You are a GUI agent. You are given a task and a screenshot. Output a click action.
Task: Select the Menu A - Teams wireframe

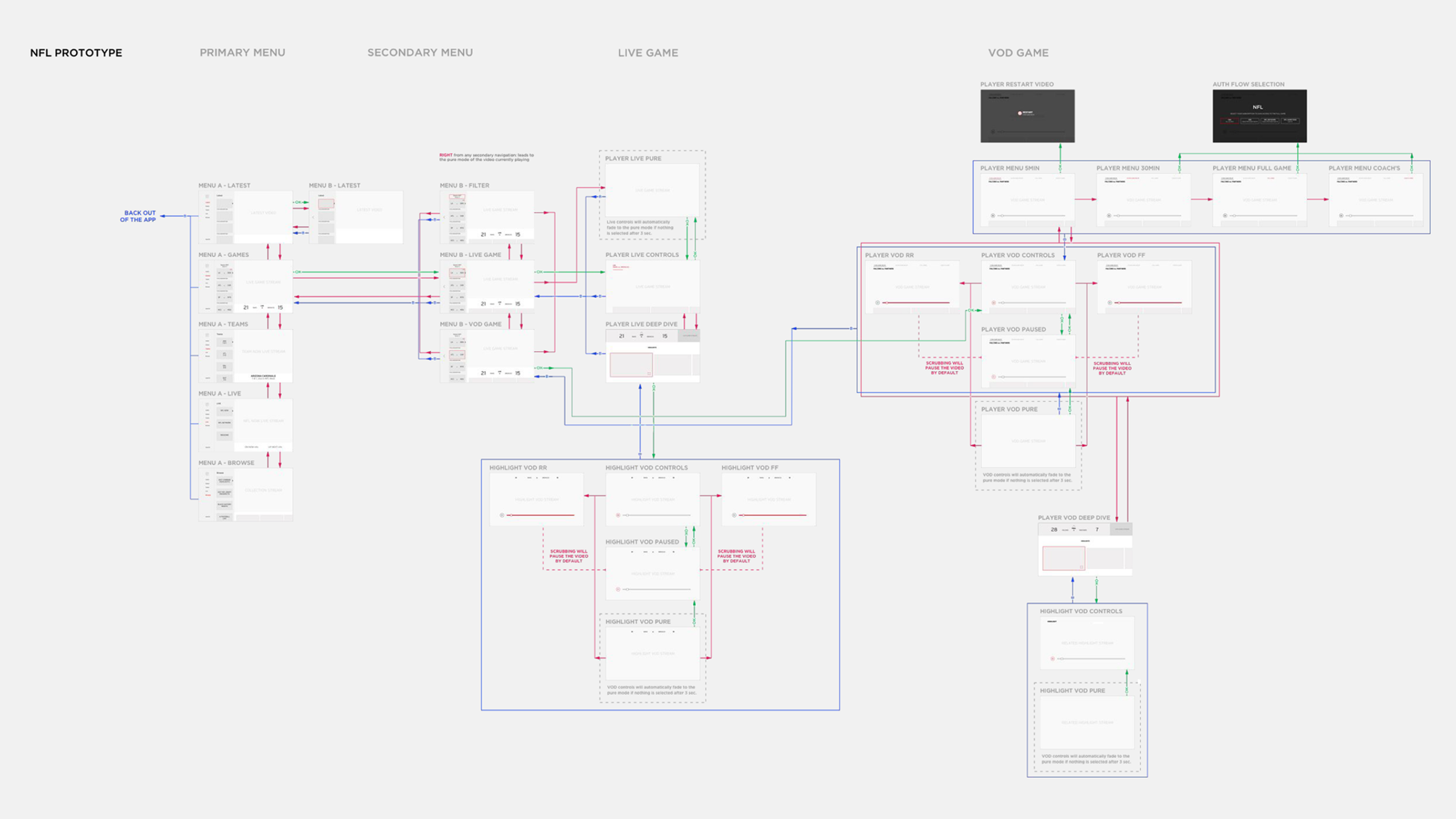coord(245,355)
